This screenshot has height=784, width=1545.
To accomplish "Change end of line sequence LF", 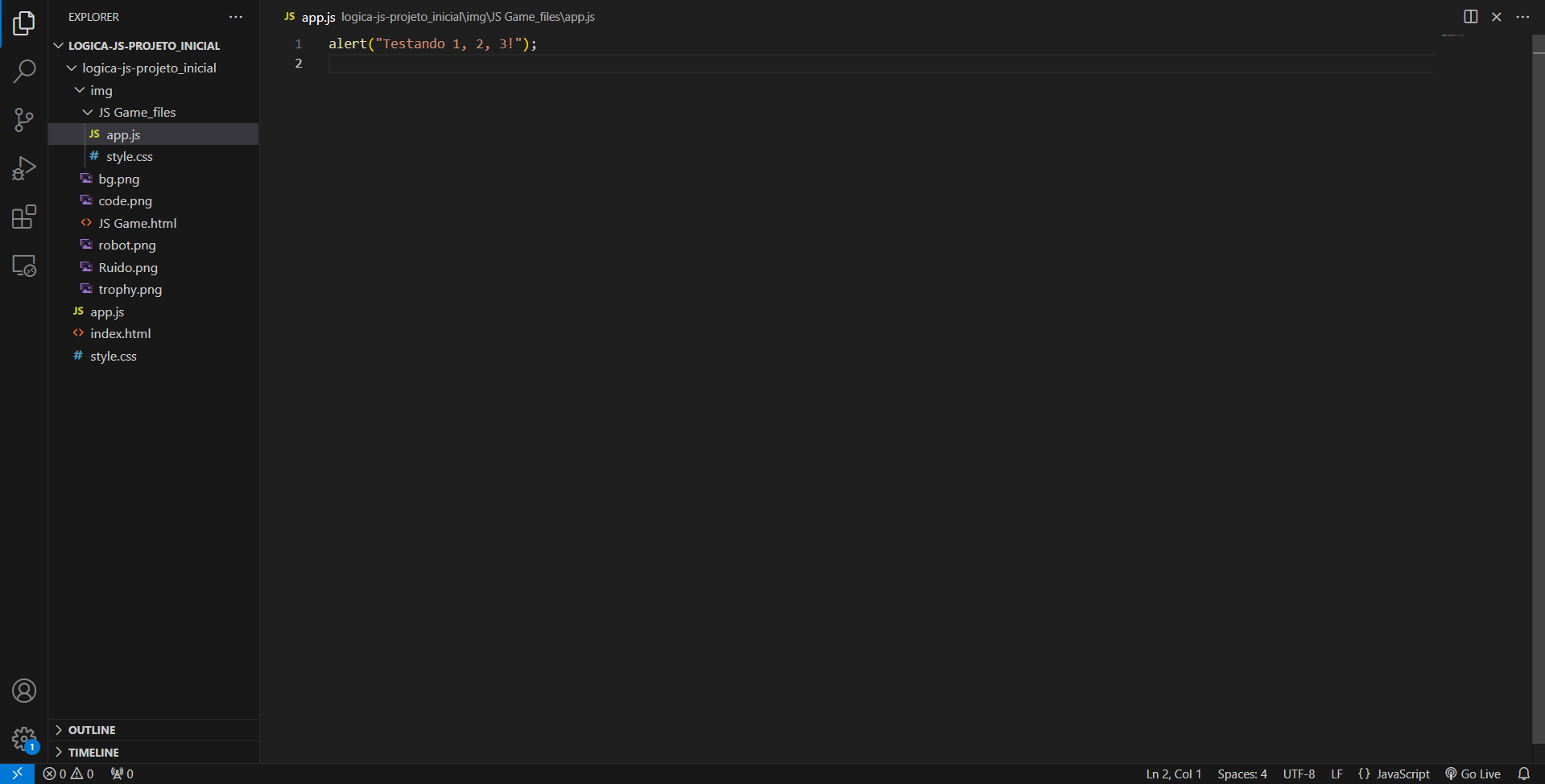I will tap(1336, 774).
